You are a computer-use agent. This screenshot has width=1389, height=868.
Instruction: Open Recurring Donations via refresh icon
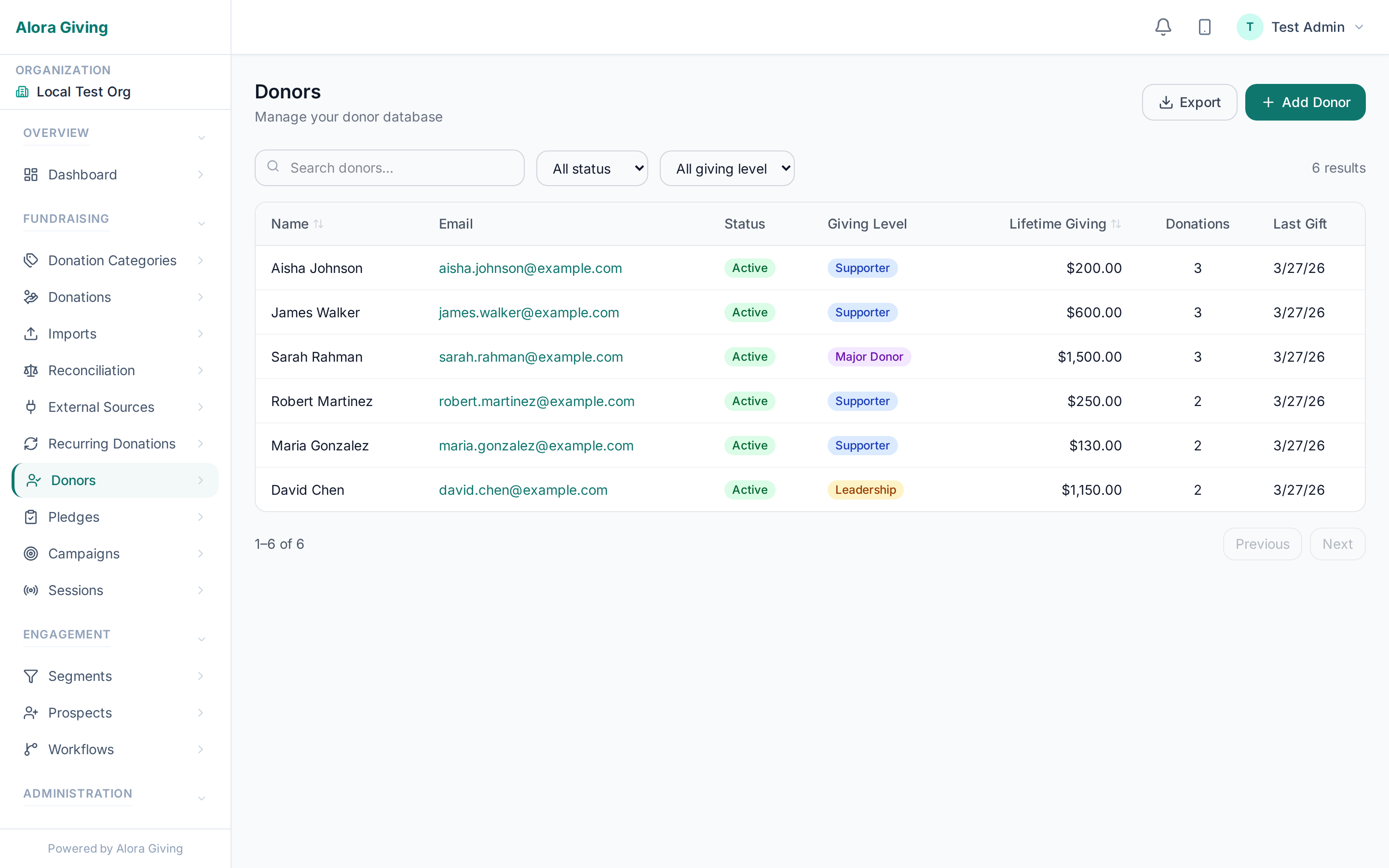point(31,443)
